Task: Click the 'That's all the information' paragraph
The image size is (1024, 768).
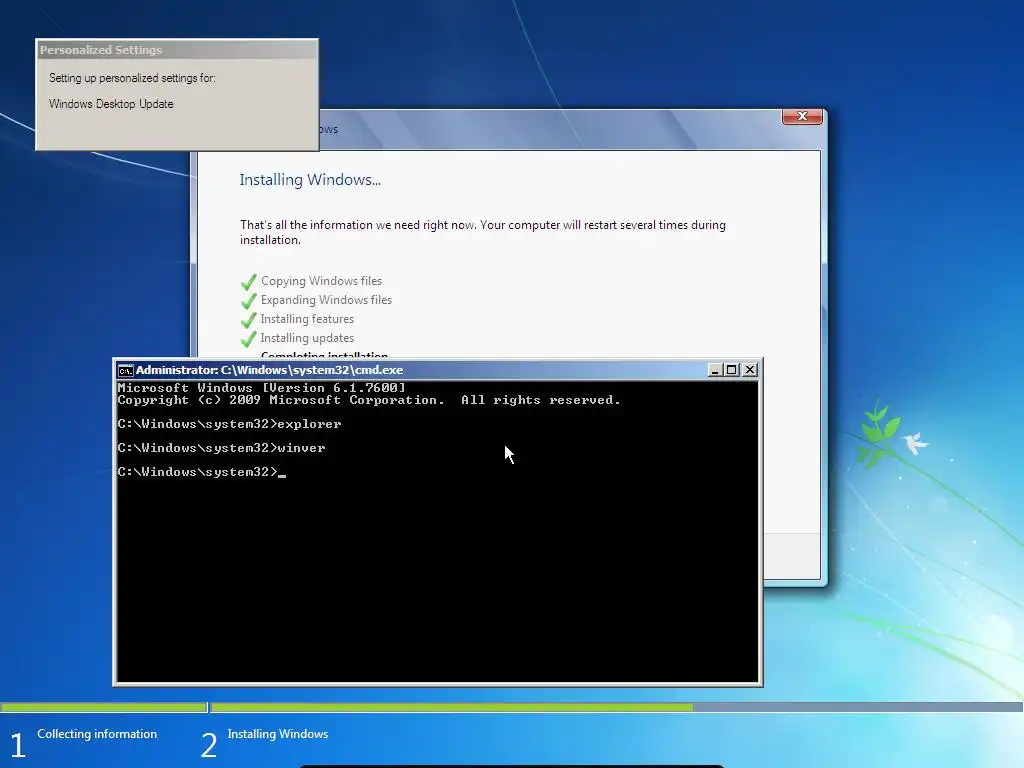Action: [483, 232]
